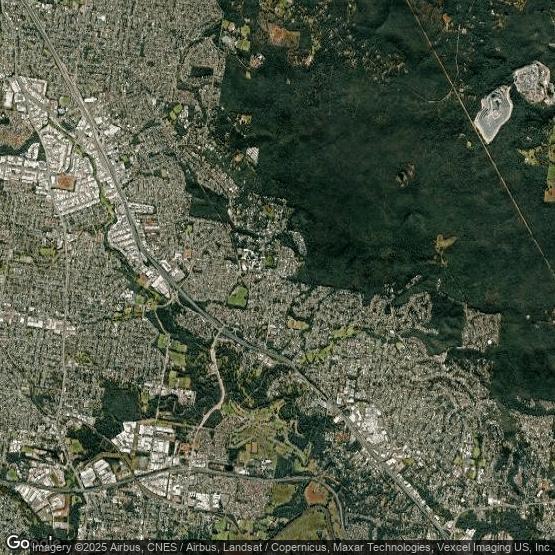Viewport: 555px width, 555px height.
Task: Click the small bare clearing inside forest
Action: (406, 174)
